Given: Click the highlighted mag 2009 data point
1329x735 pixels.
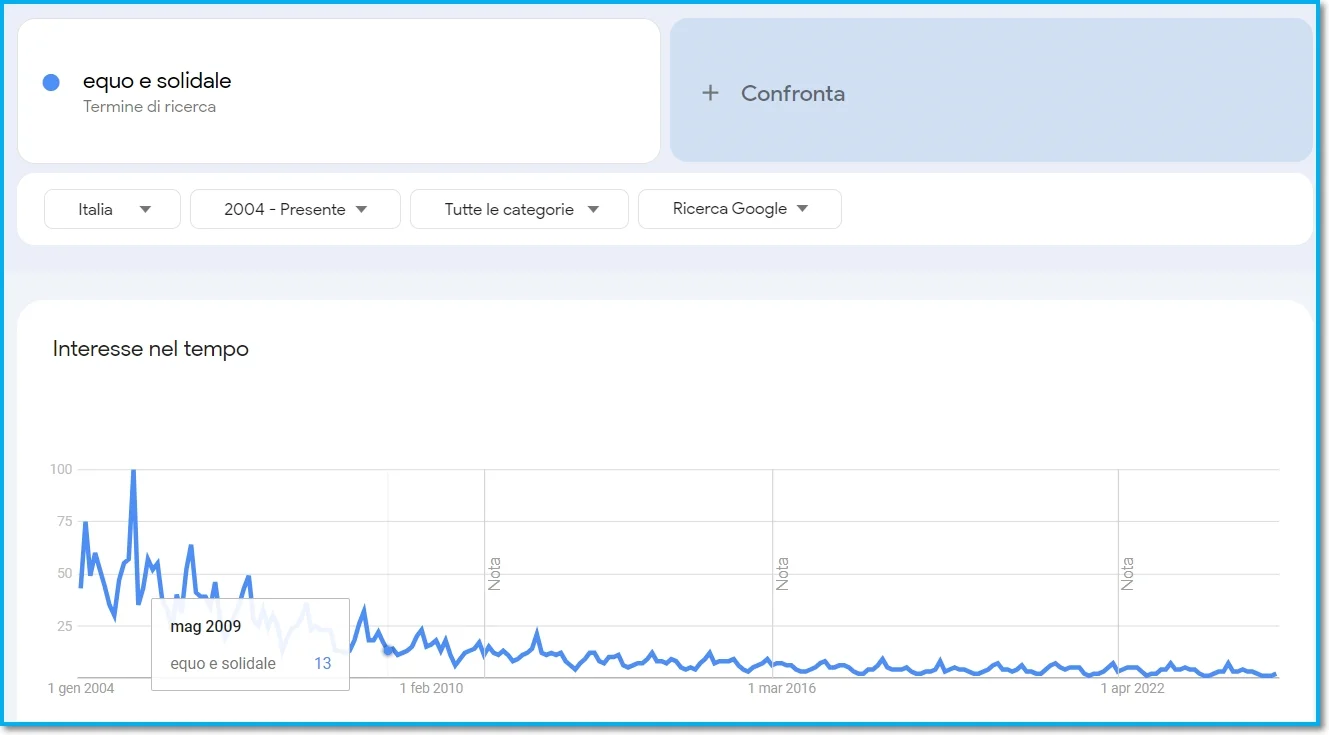Looking at the screenshot, I should 388,650.
